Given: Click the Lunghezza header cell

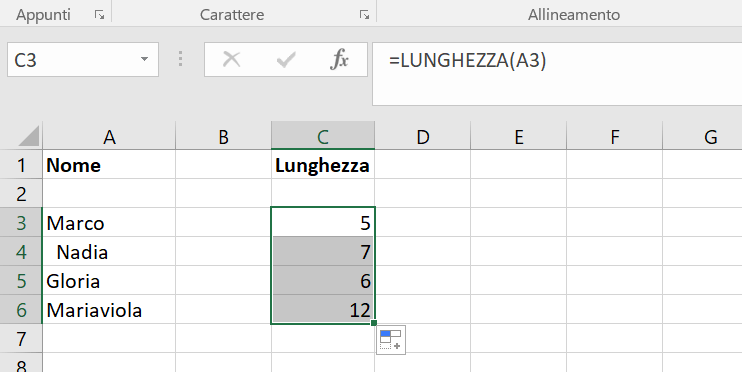Looking at the screenshot, I should (x=323, y=165).
